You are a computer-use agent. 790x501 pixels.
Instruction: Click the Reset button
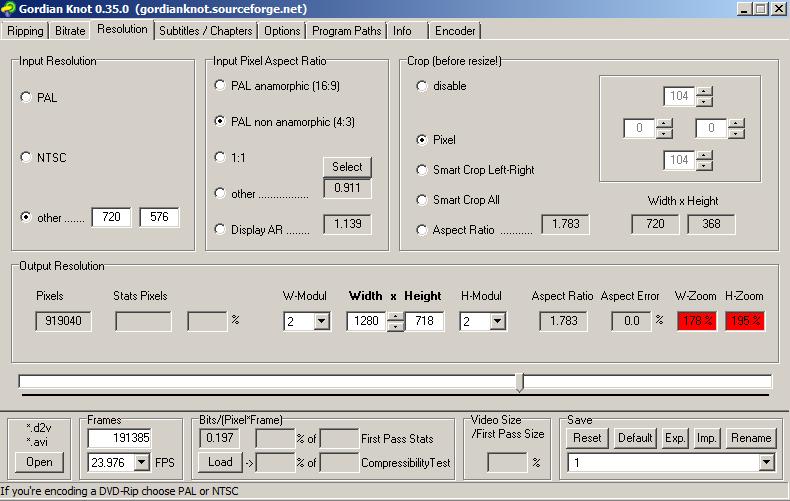587,438
